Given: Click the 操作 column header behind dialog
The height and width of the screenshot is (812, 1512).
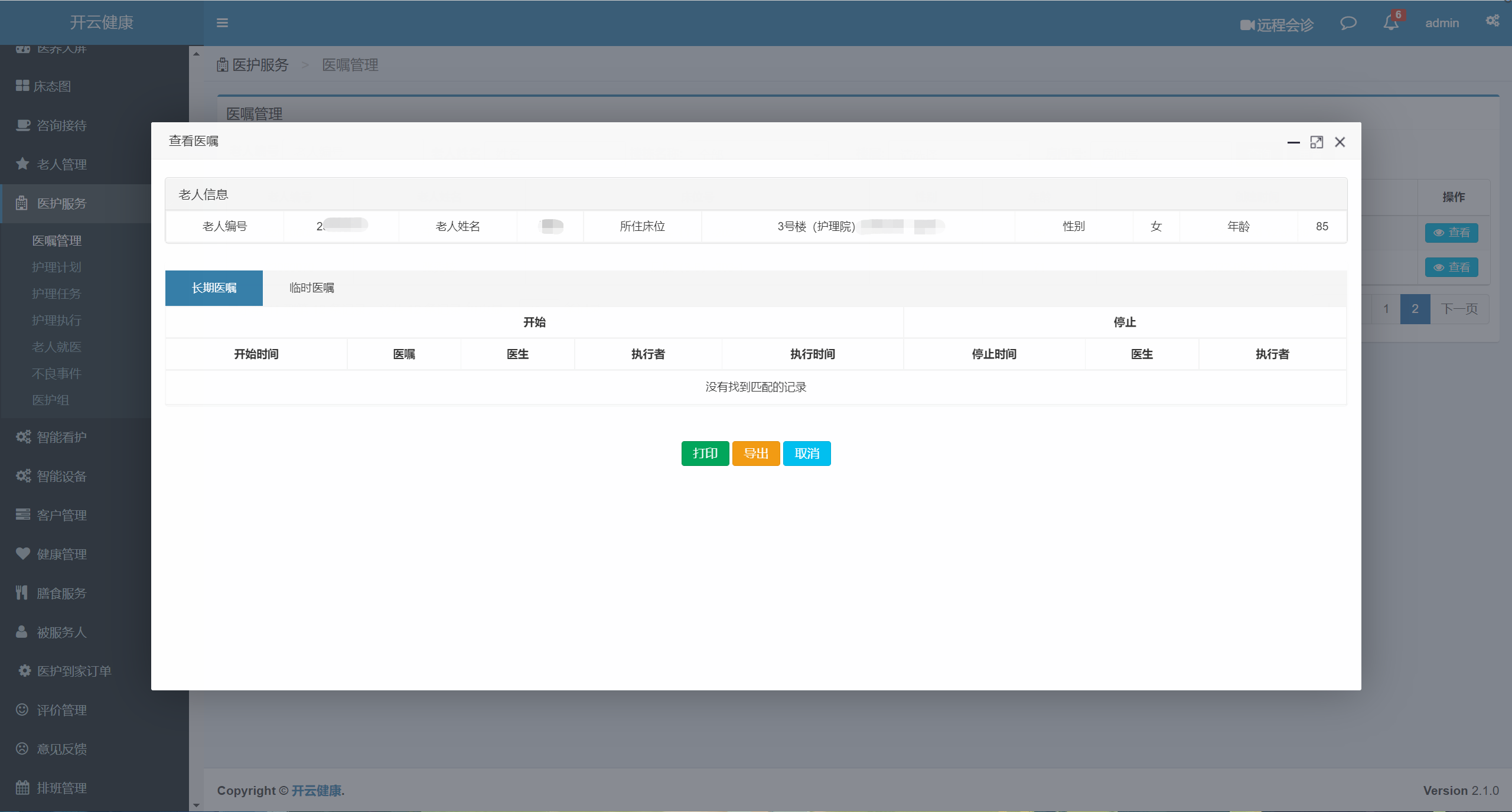Looking at the screenshot, I should point(1454,197).
